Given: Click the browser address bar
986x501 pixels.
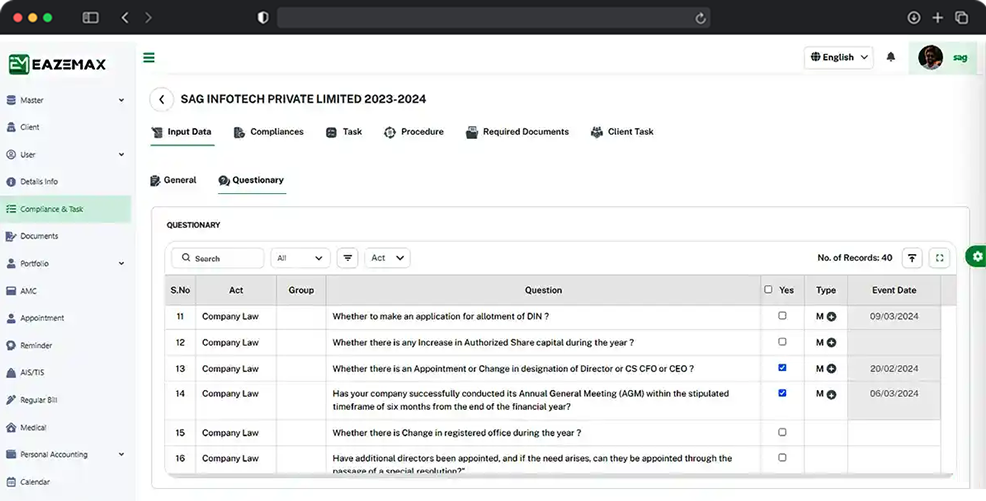Looking at the screenshot, I should pos(494,18).
